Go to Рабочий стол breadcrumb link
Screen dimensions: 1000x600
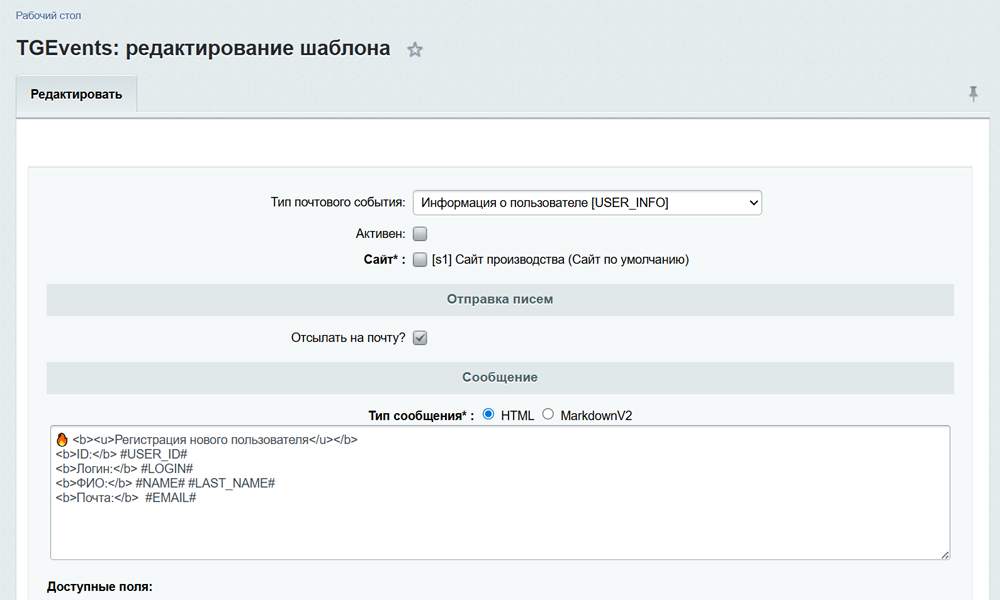48,16
